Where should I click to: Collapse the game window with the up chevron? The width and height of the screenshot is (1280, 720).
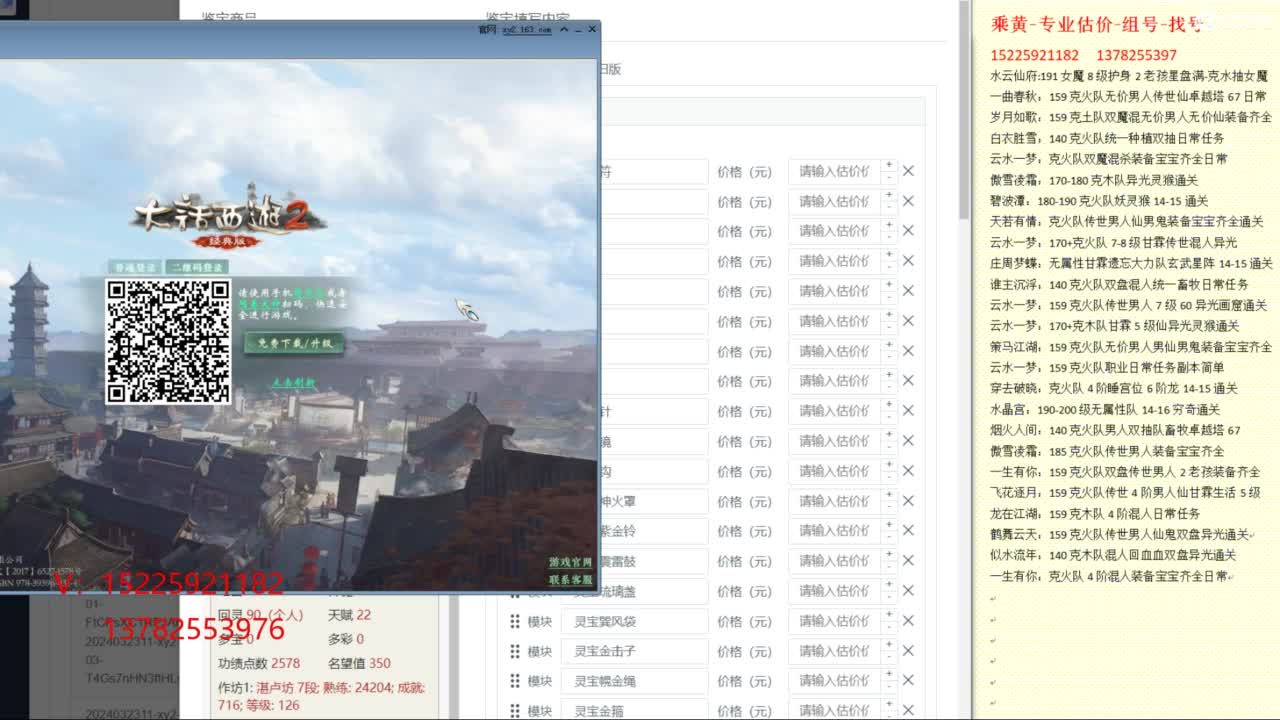[564, 30]
